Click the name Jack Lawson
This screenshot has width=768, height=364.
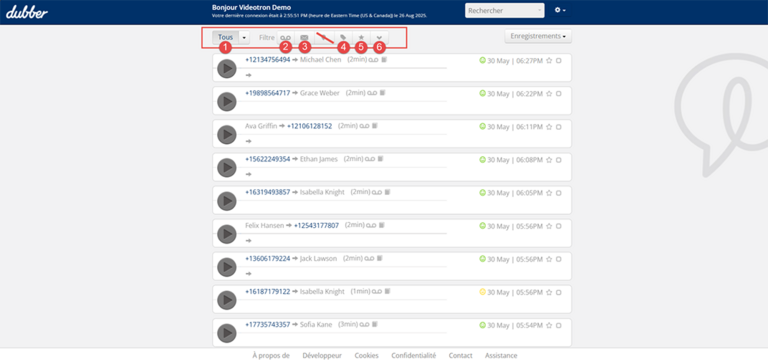pos(318,258)
